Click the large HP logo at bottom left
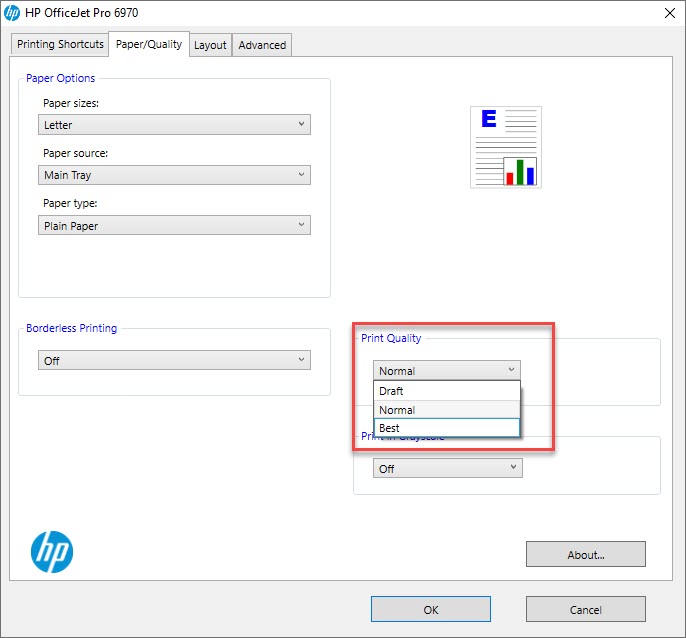This screenshot has height=638, width=686. click(52, 551)
